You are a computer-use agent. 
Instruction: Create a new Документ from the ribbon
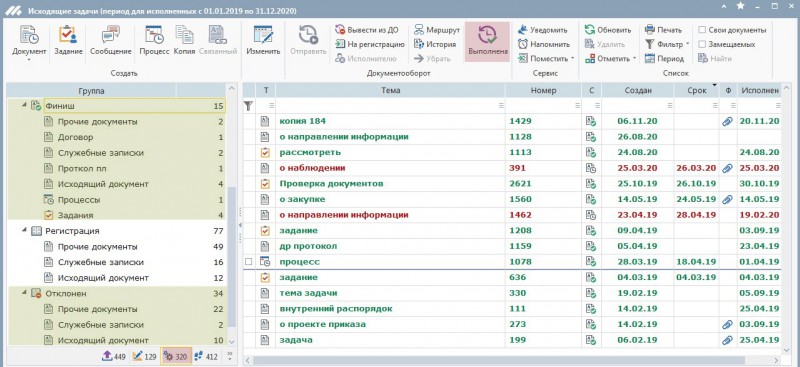coord(29,39)
